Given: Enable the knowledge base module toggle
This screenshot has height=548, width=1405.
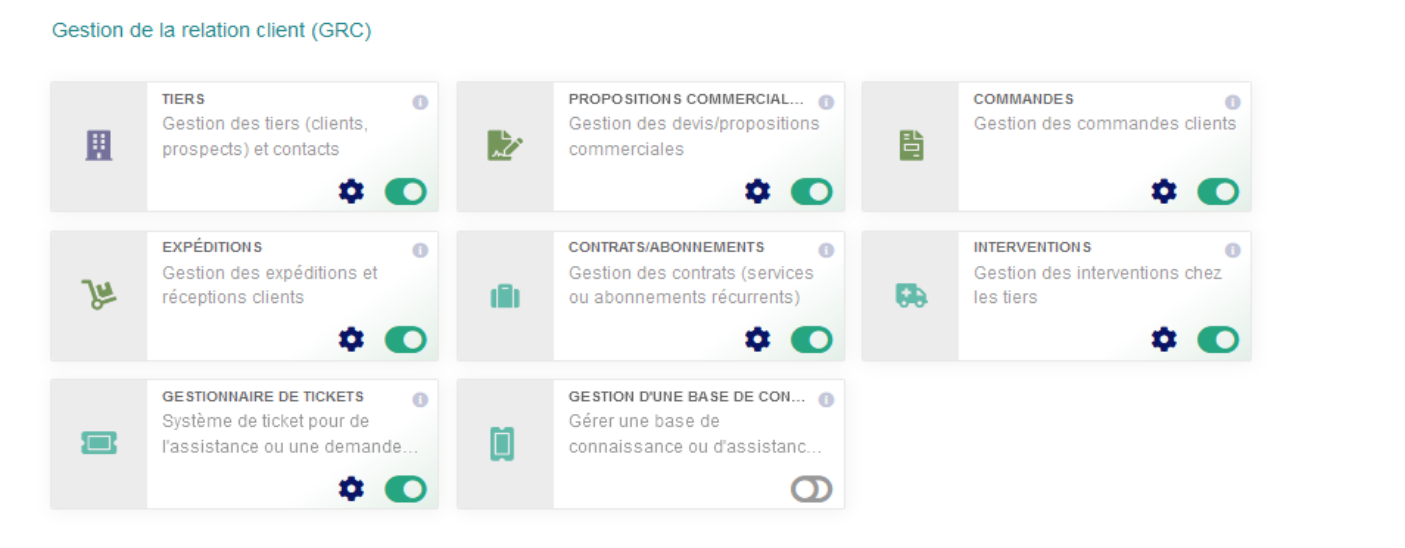Looking at the screenshot, I should (812, 489).
